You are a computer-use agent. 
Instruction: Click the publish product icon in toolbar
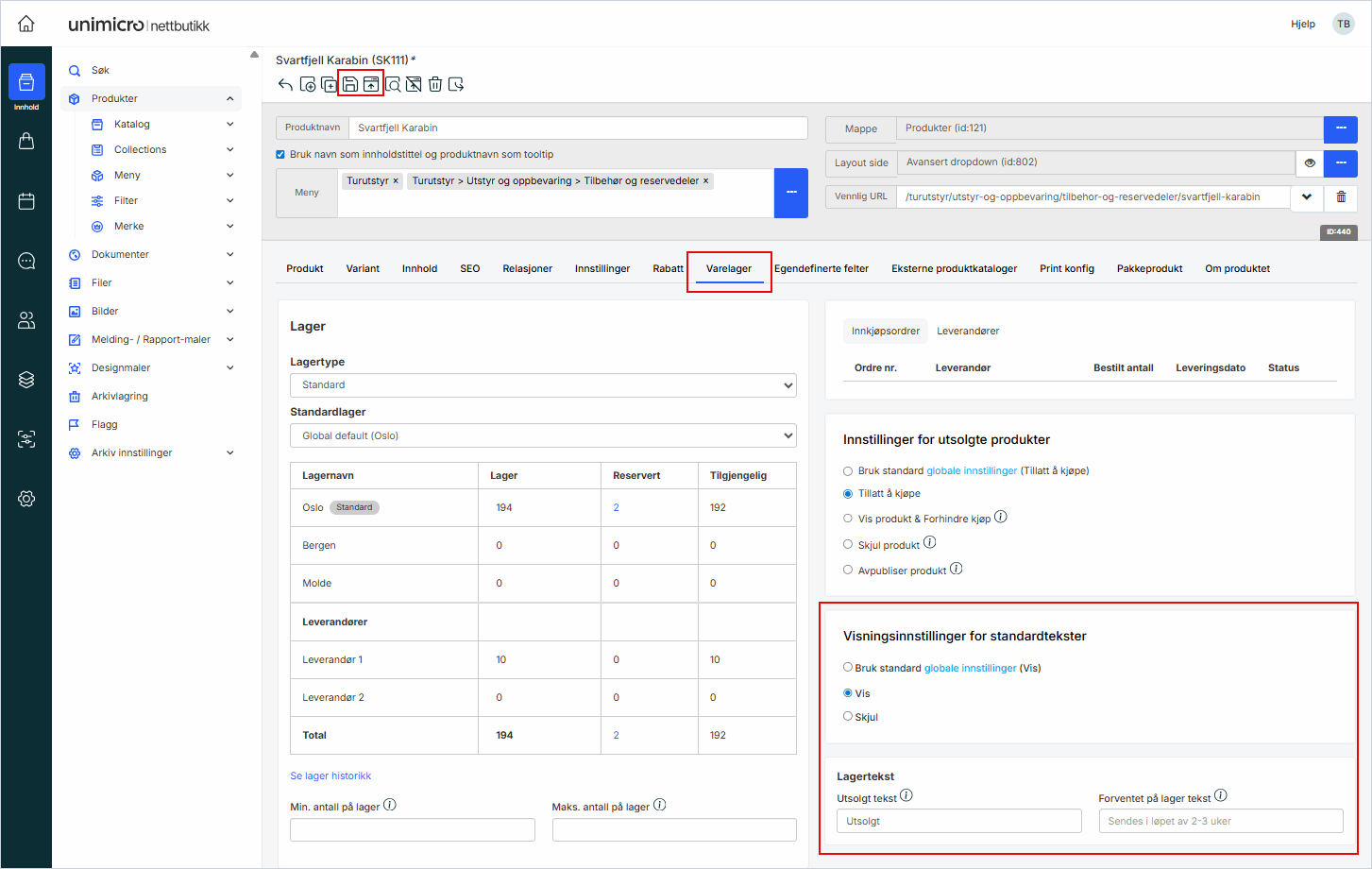point(371,85)
